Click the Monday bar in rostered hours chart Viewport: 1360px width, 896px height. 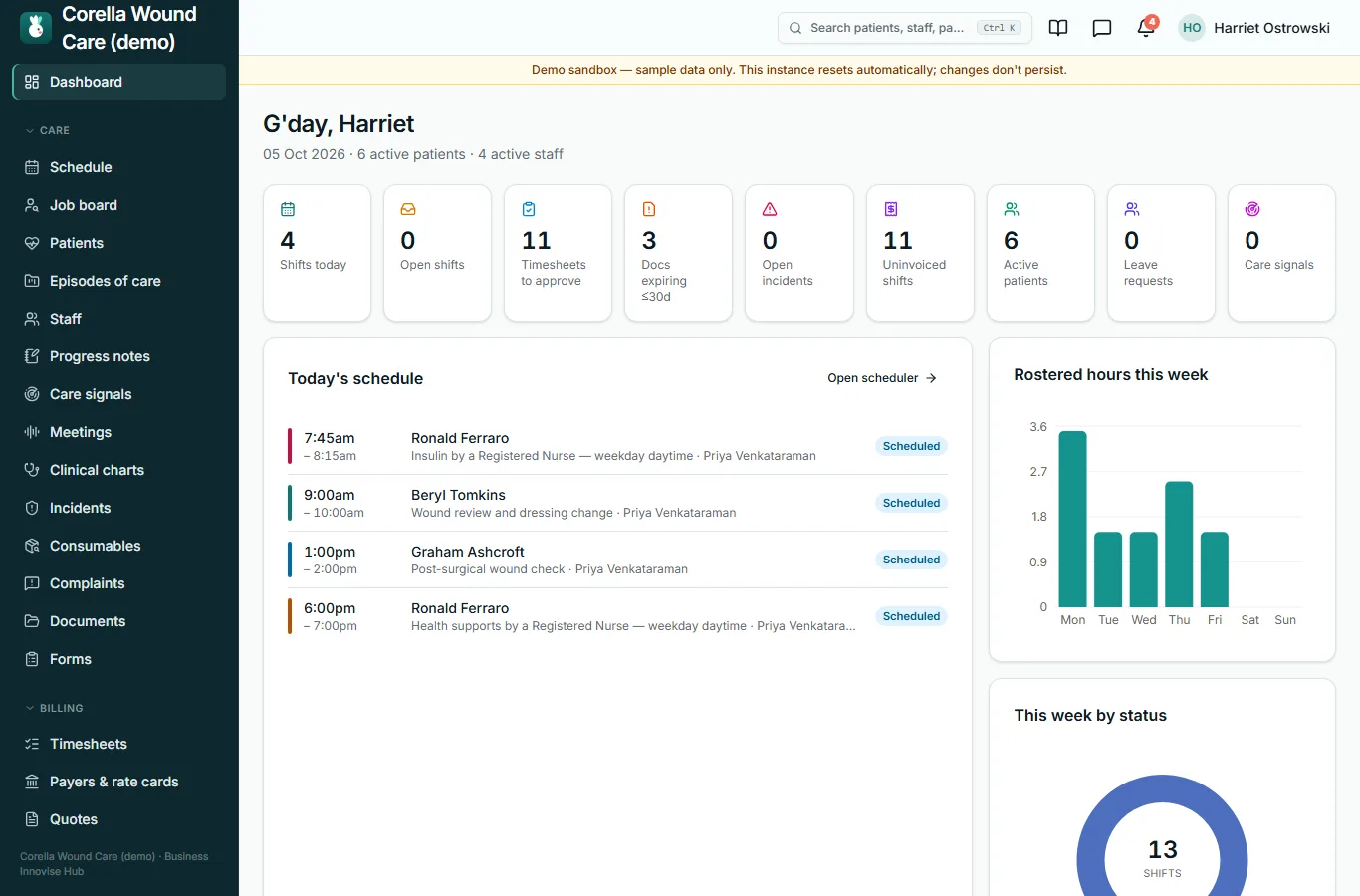click(1072, 519)
